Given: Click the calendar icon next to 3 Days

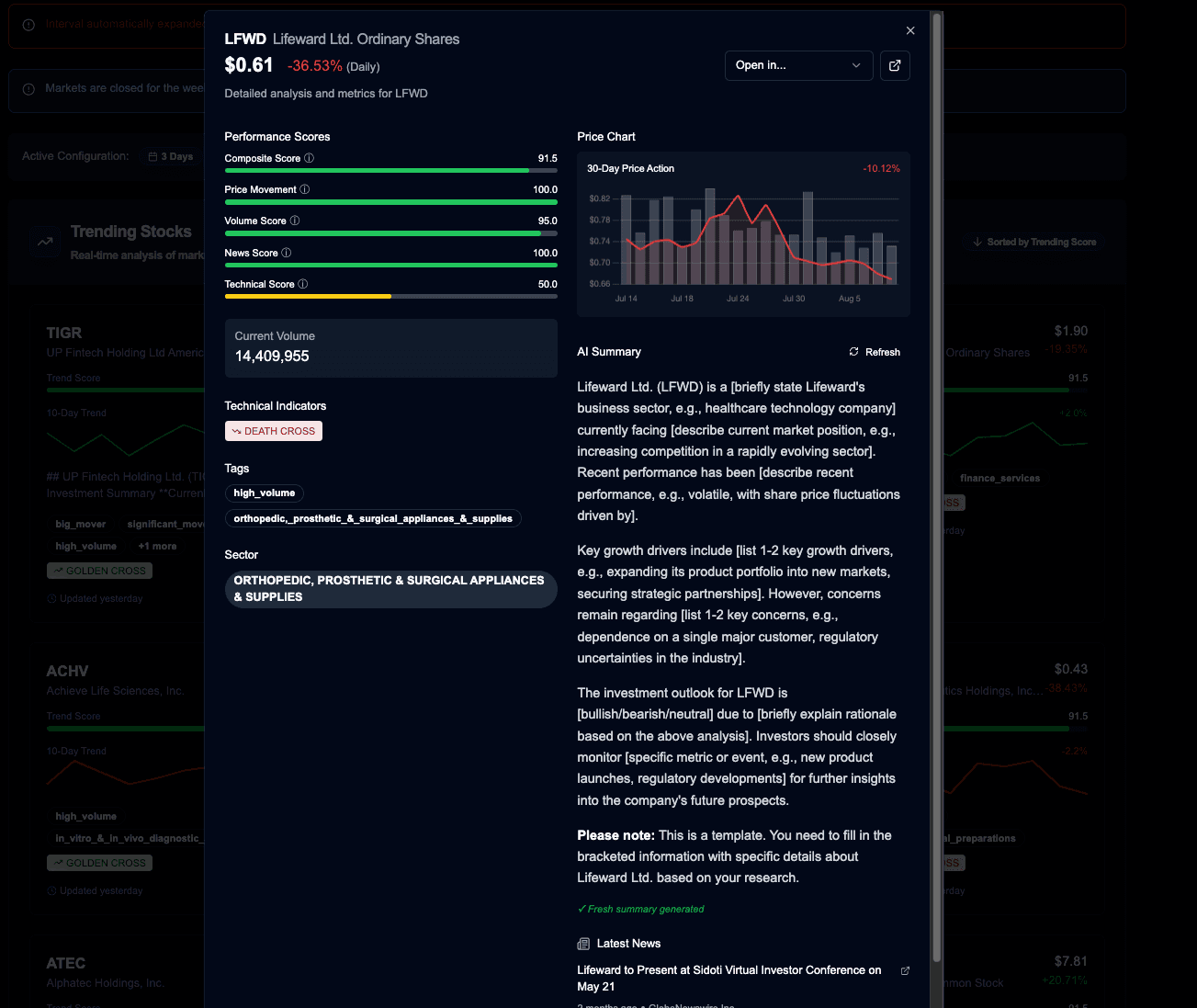Looking at the screenshot, I should click(x=152, y=156).
